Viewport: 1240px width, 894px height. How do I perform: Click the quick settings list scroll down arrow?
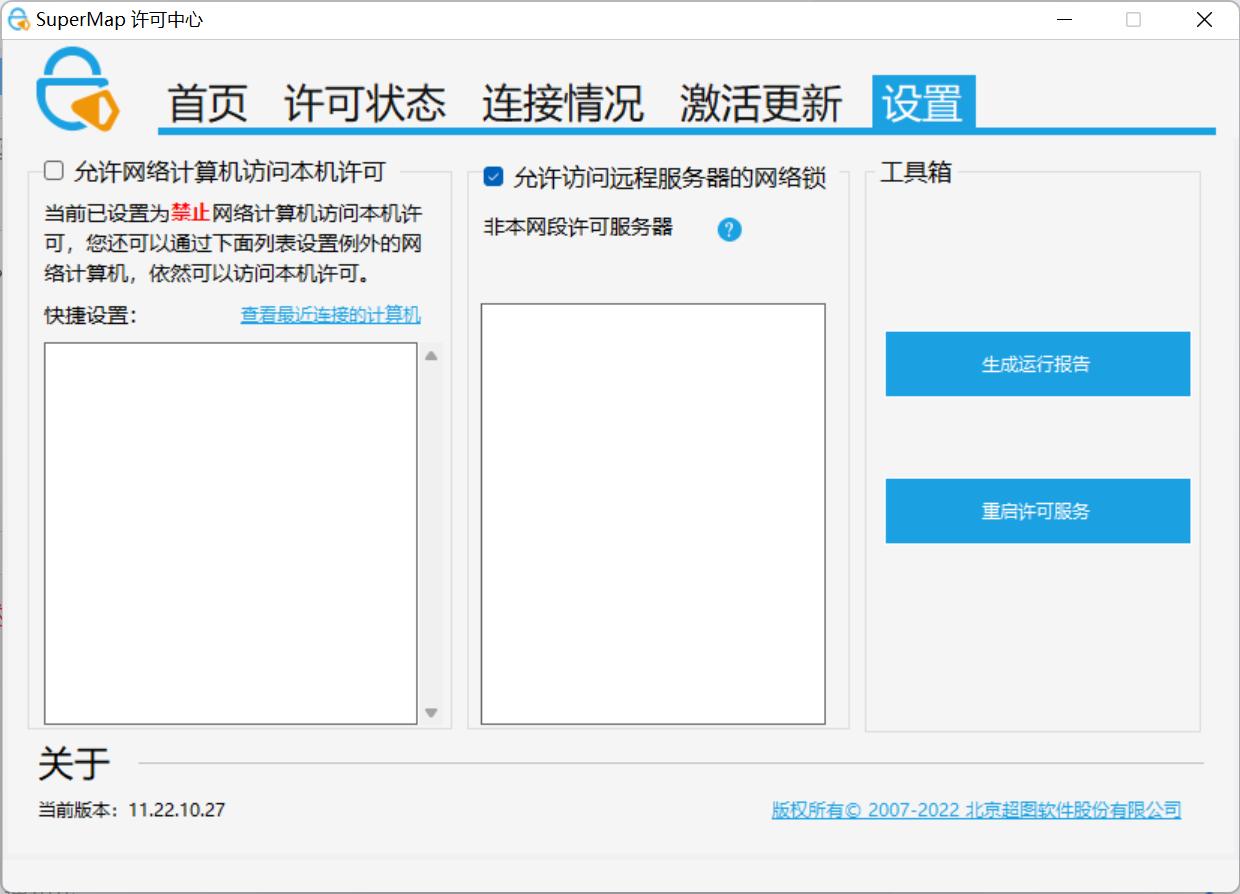[431, 712]
